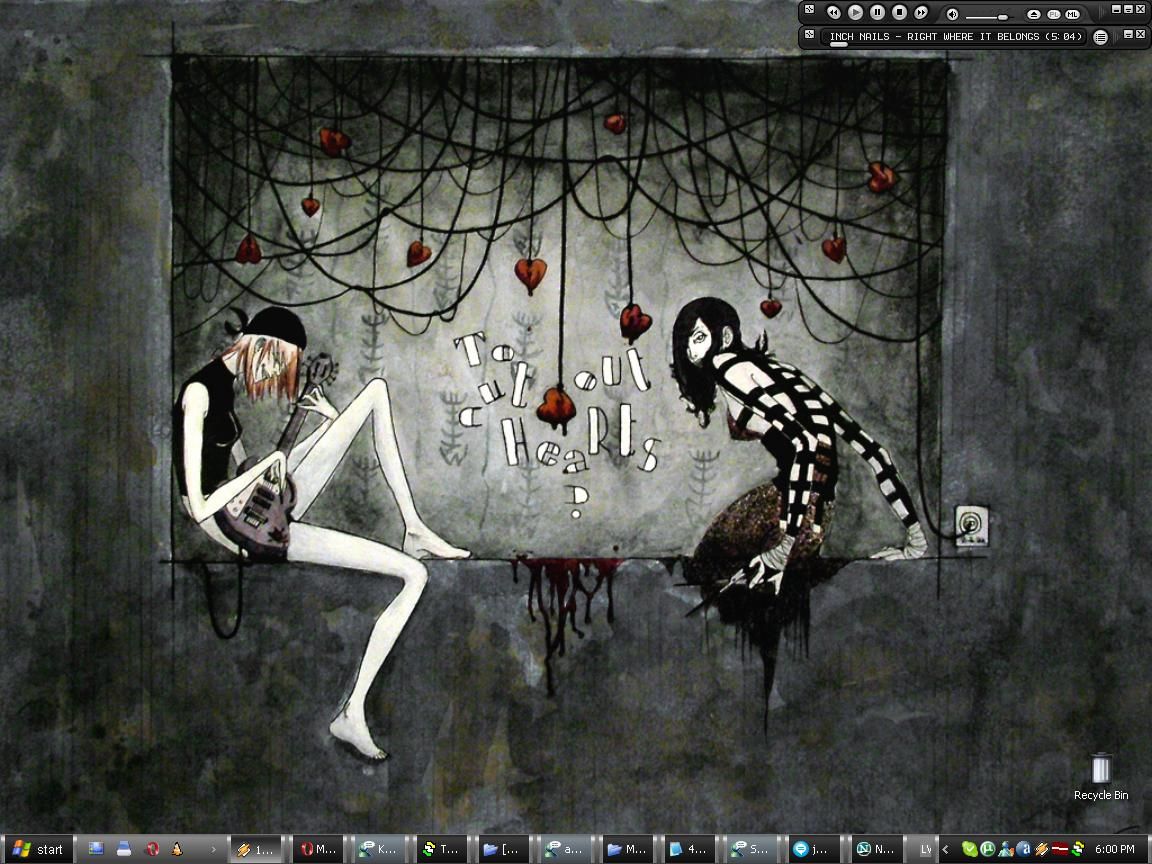Open the round playlist list button

click(x=1100, y=37)
